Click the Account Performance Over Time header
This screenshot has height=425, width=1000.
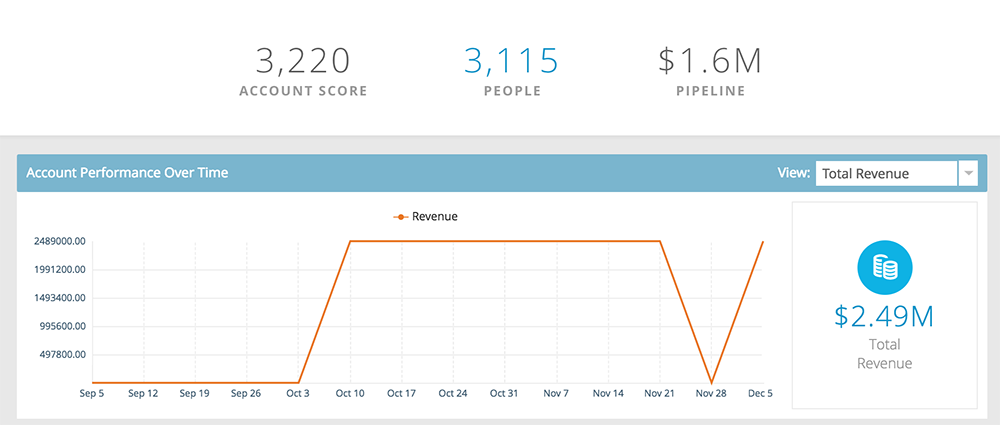(128, 173)
